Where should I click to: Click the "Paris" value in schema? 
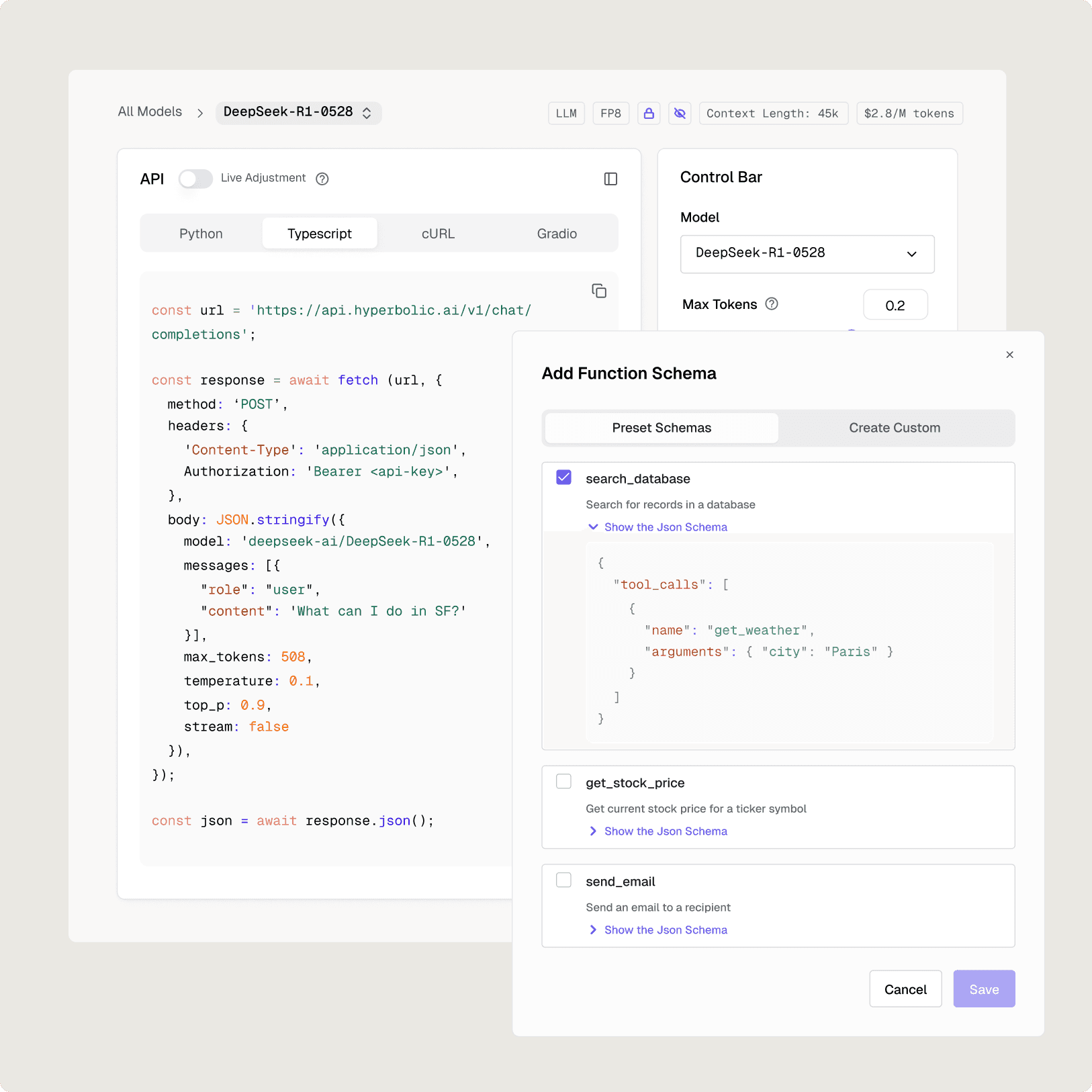851,652
